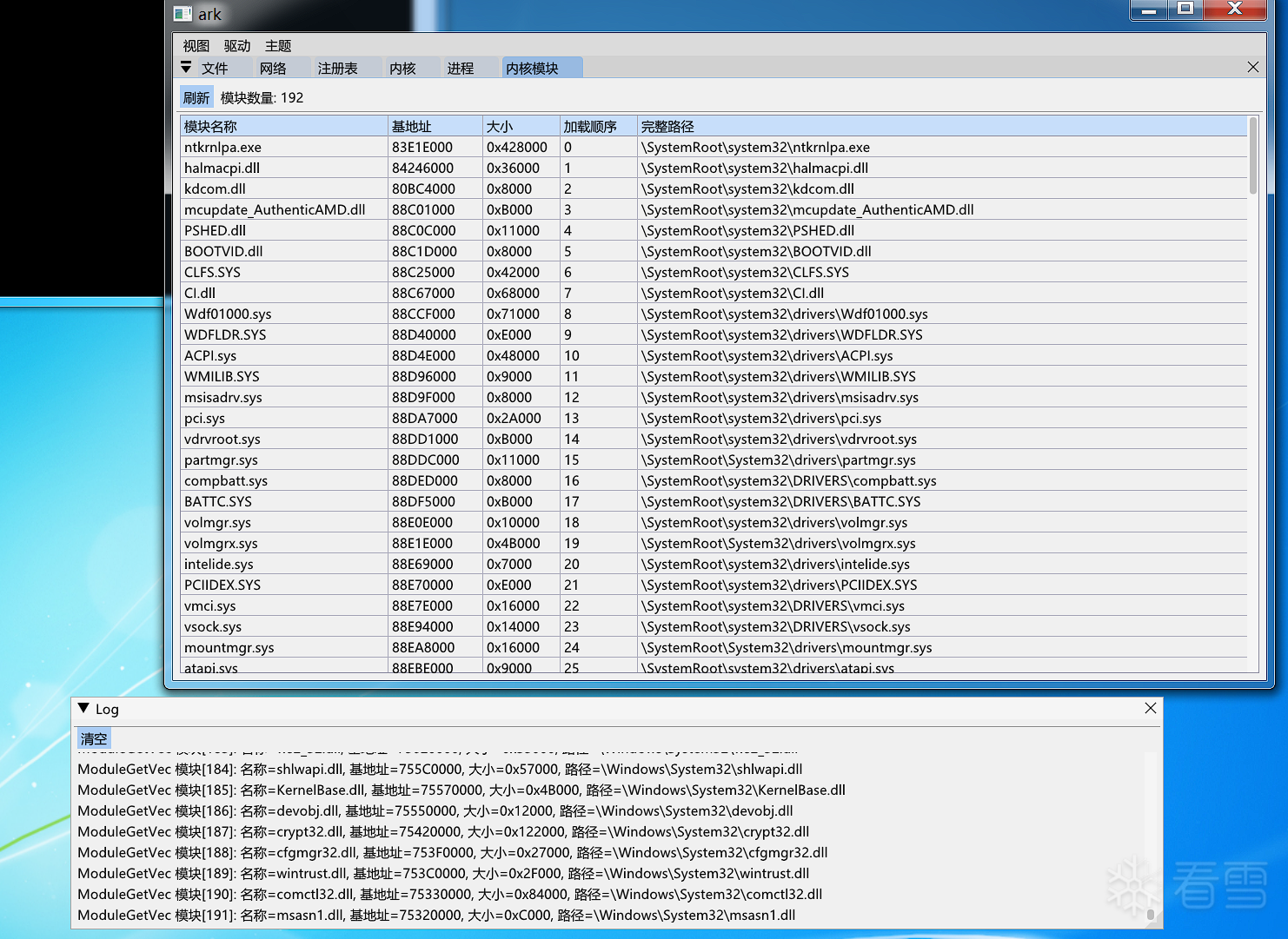Sort by the 加载顺序 column header
The image size is (1288, 939).
pos(598,126)
